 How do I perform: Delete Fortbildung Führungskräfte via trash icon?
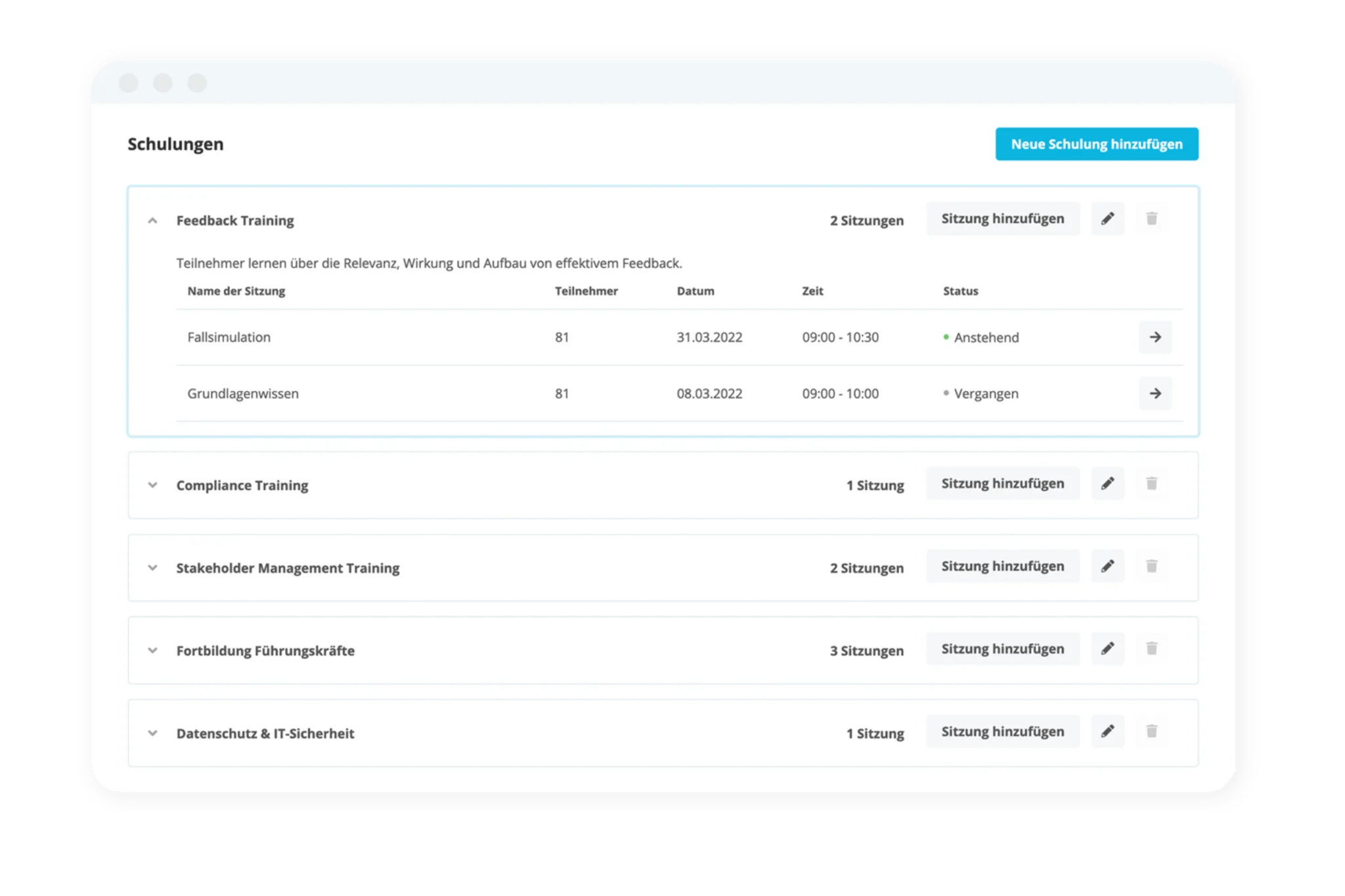pyautogui.click(x=1151, y=649)
